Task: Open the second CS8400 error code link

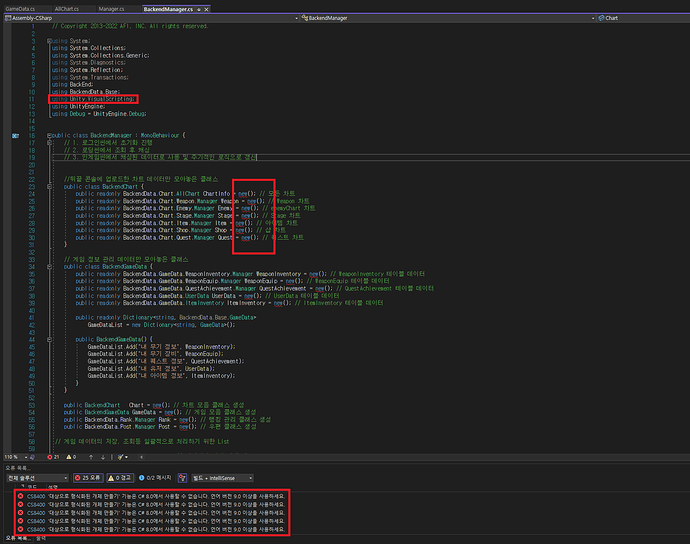Action: point(36,504)
